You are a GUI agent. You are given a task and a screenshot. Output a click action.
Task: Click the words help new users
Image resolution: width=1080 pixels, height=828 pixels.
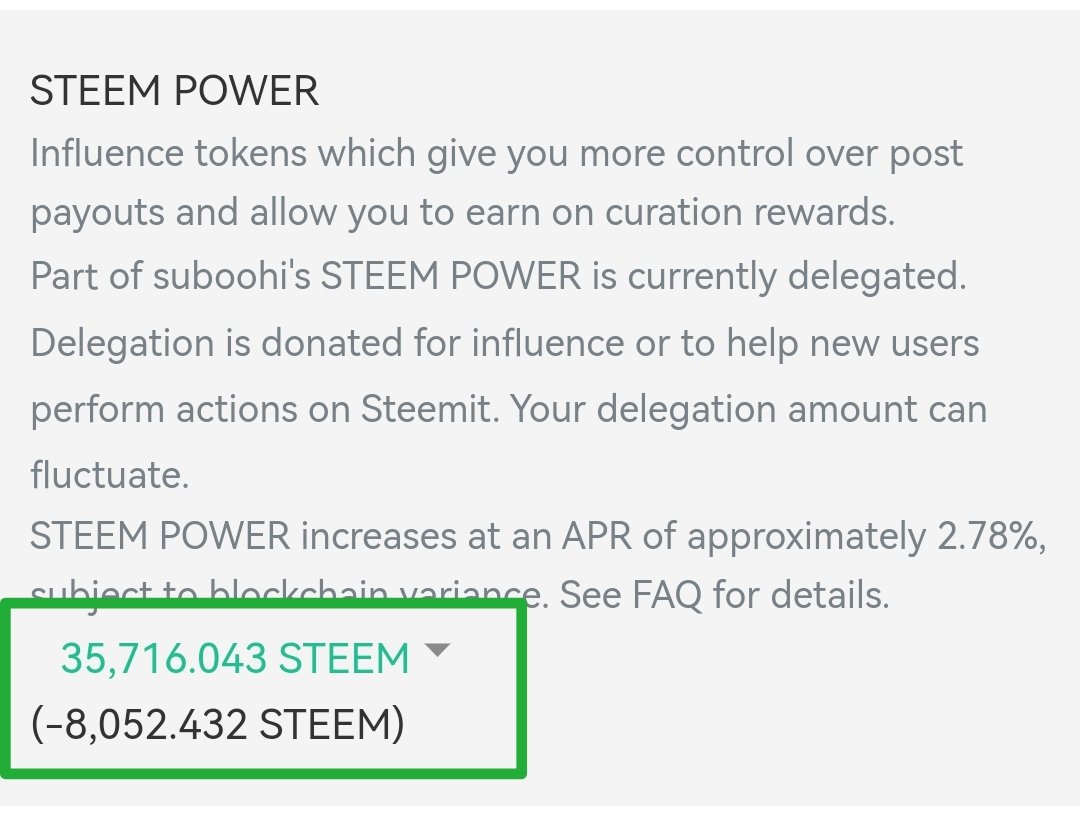click(x=852, y=344)
